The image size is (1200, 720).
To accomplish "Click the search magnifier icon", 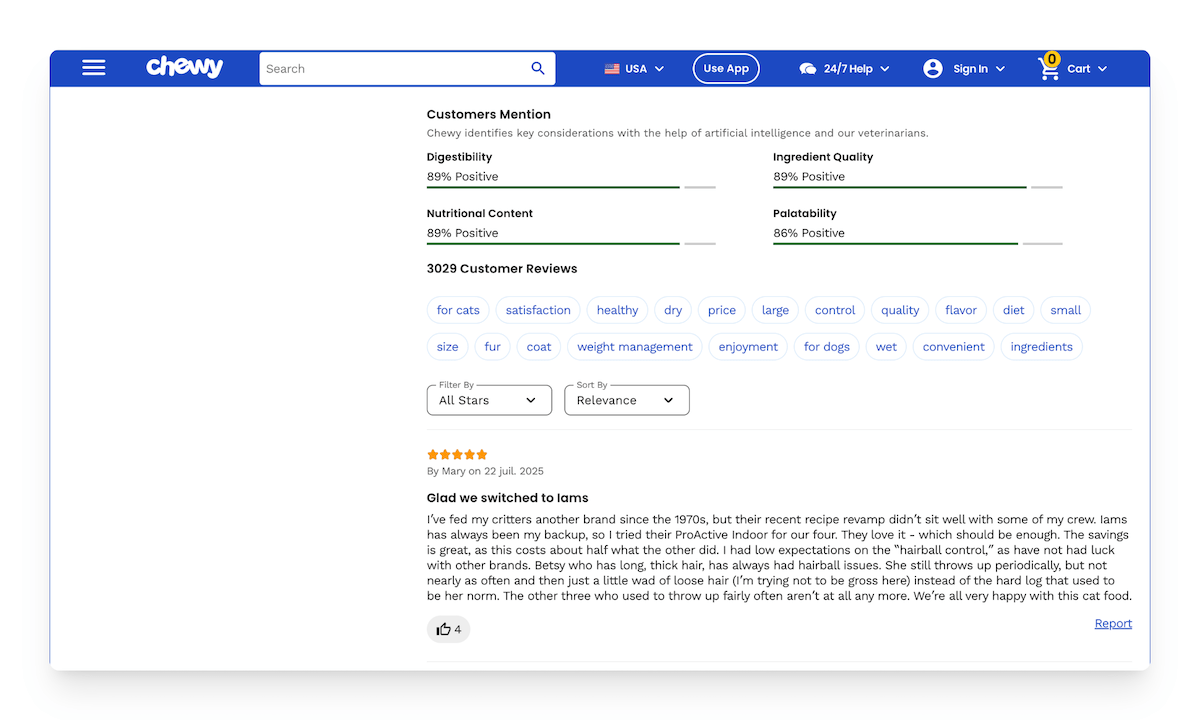I will click(x=538, y=68).
